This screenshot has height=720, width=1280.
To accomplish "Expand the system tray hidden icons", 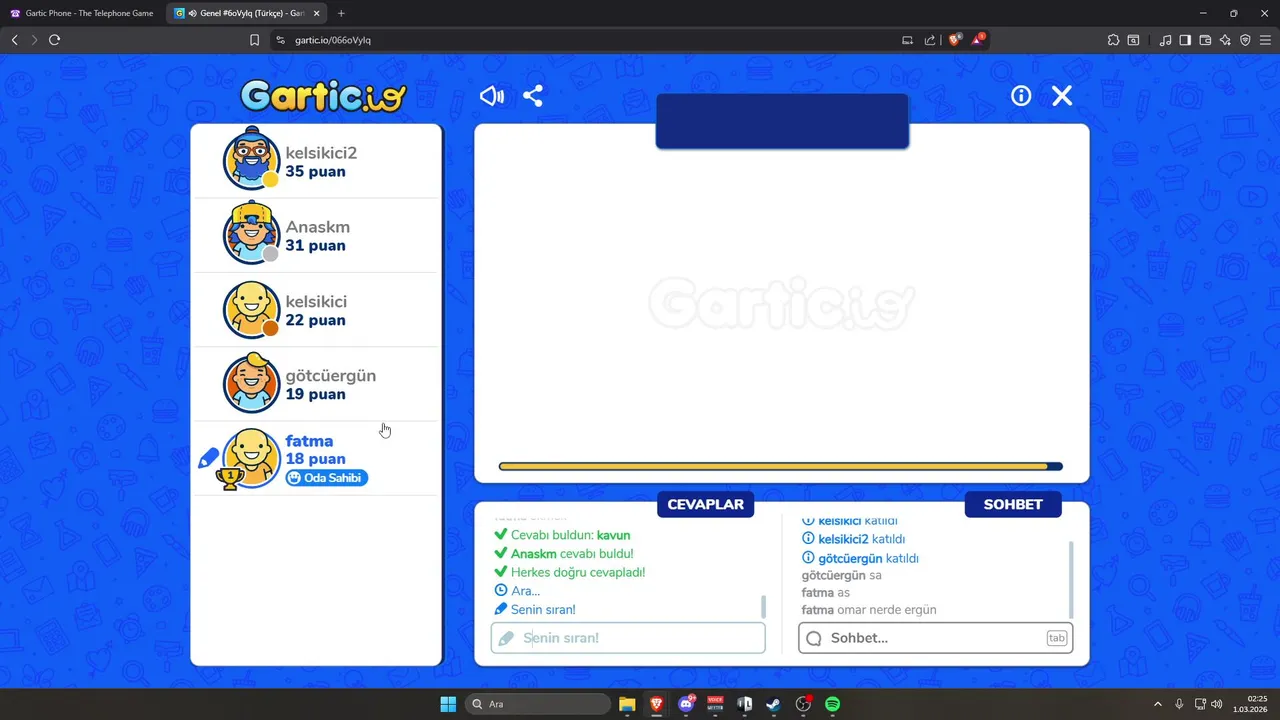I will pyautogui.click(x=1158, y=704).
